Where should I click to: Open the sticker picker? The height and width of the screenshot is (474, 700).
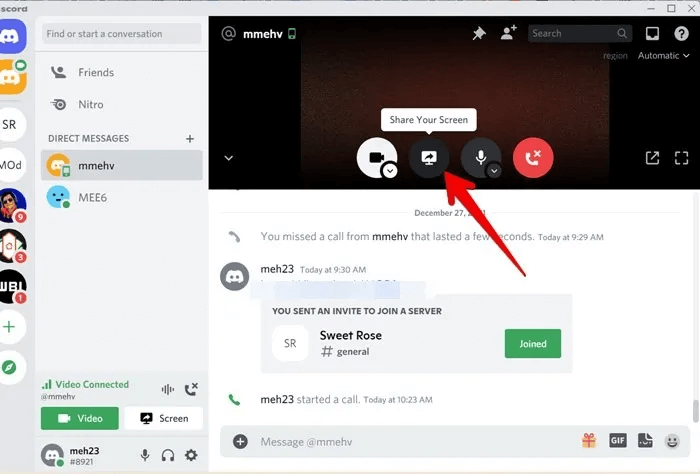[x=645, y=441]
